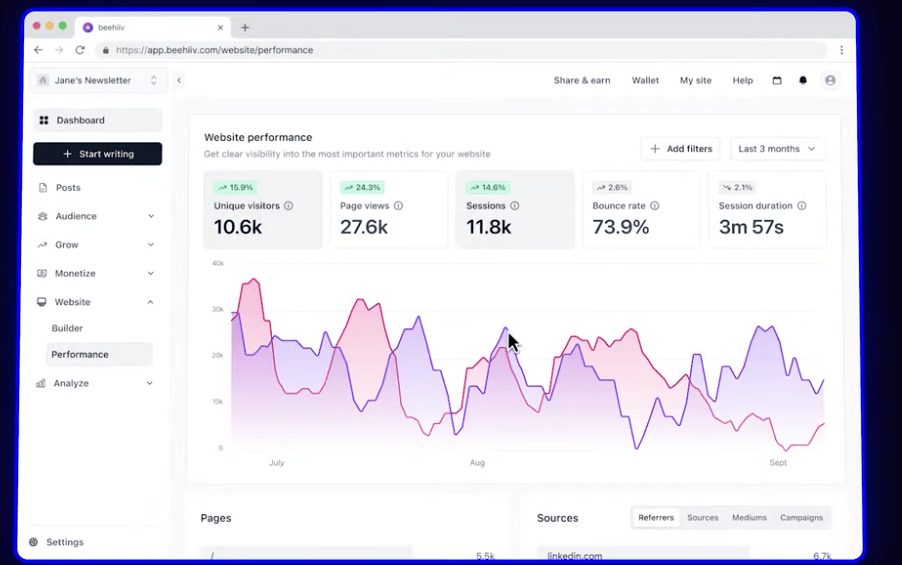Image resolution: width=902 pixels, height=565 pixels.
Task: Click info icon next to Sessions
Action: tap(515, 205)
